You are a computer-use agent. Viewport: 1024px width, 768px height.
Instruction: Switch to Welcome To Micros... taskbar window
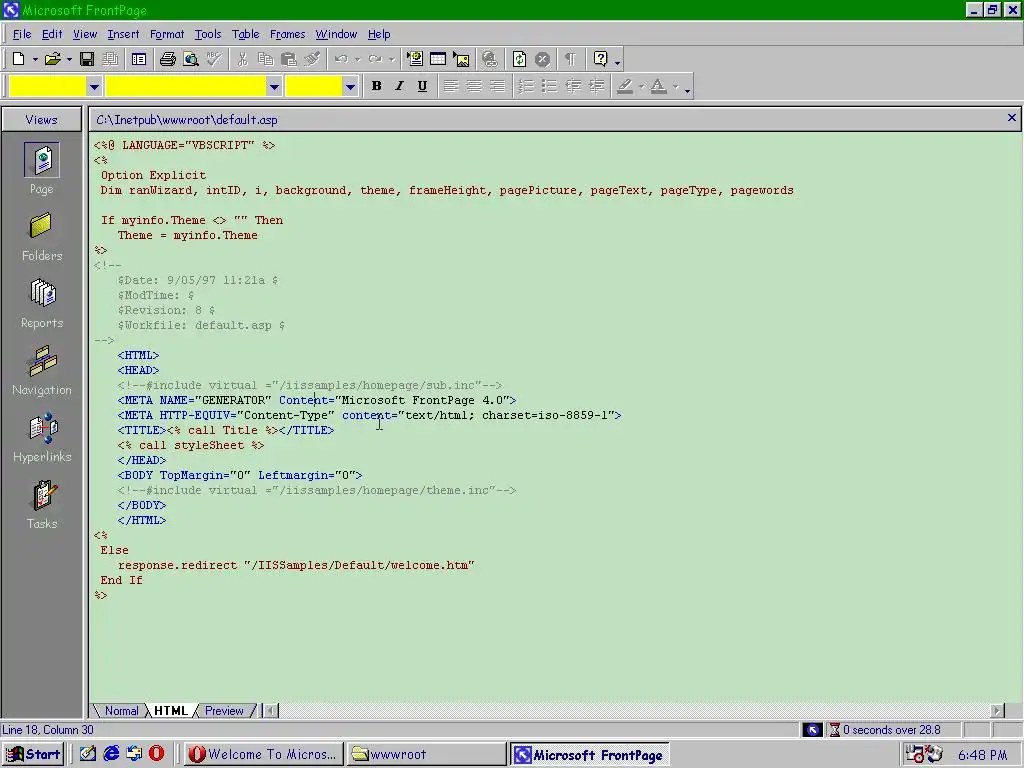[x=263, y=754]
